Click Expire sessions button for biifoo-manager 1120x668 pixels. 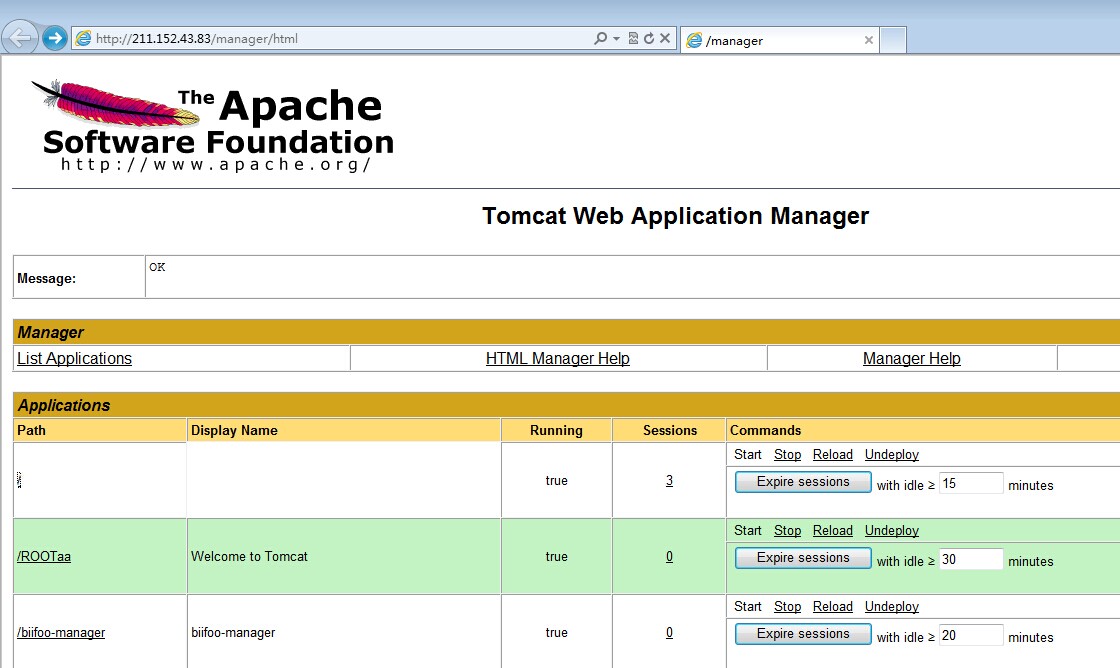tap(803, 634)
